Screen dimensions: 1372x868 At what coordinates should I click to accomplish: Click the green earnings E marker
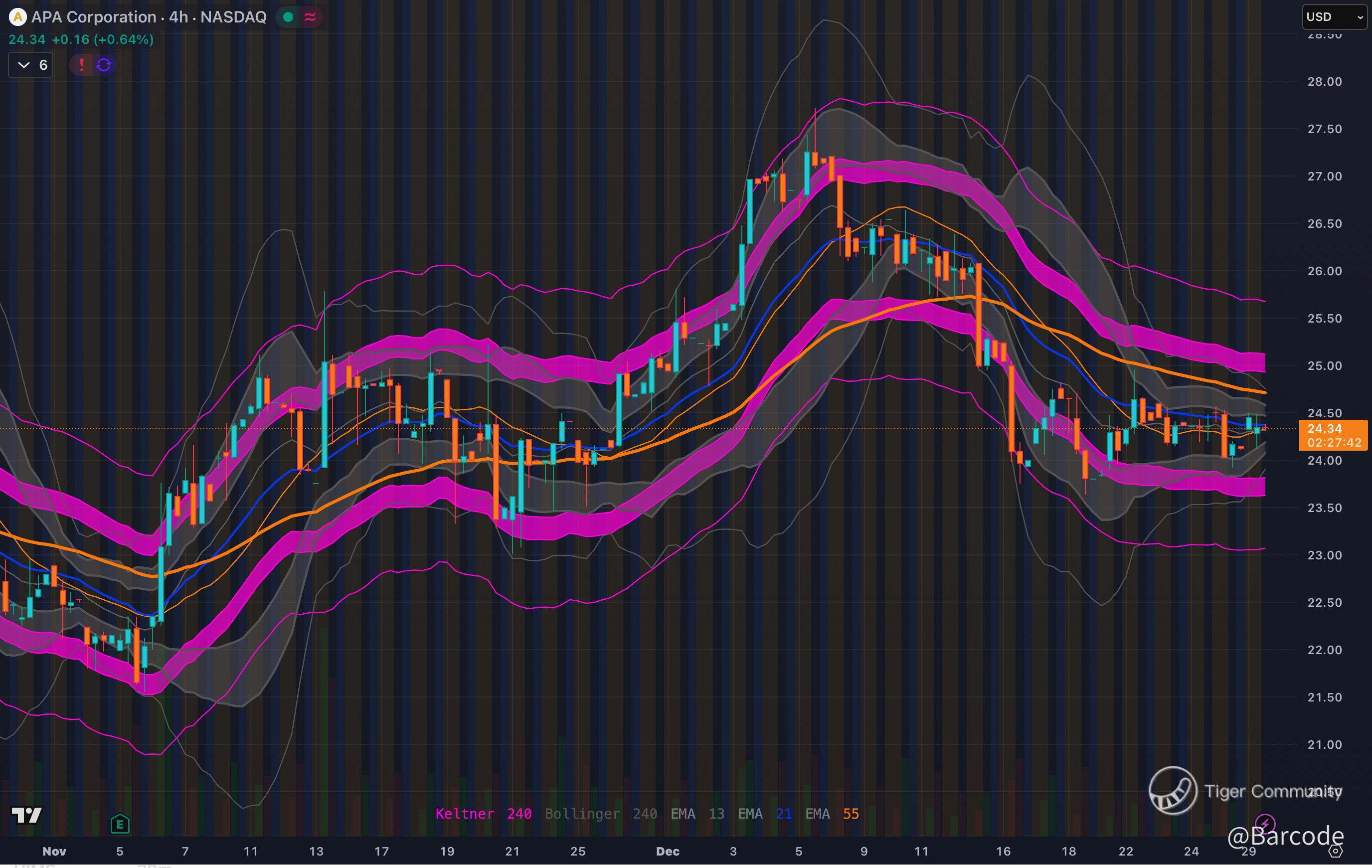[x=120, y=824]
